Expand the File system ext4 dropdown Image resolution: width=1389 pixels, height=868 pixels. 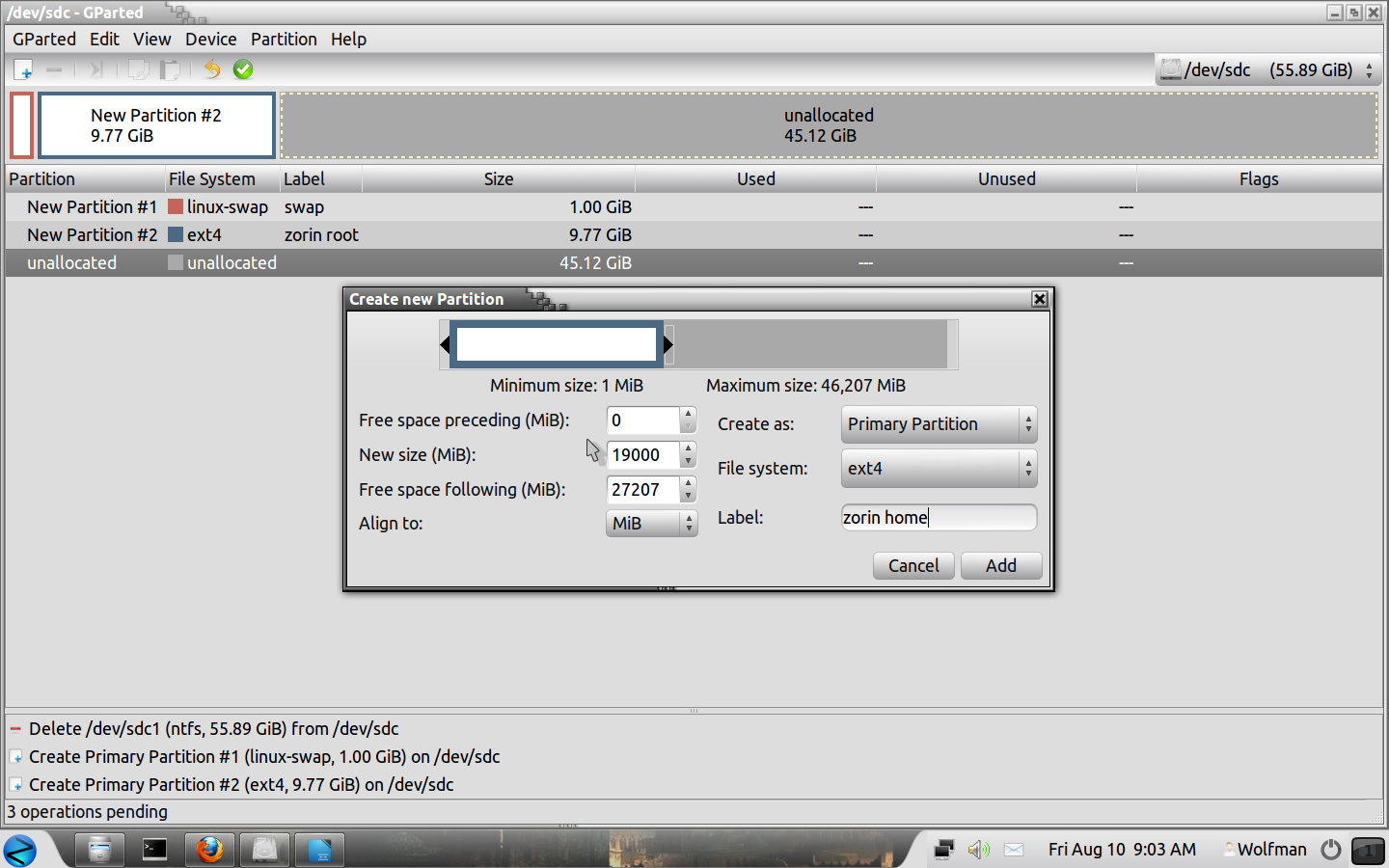[939, 469]
